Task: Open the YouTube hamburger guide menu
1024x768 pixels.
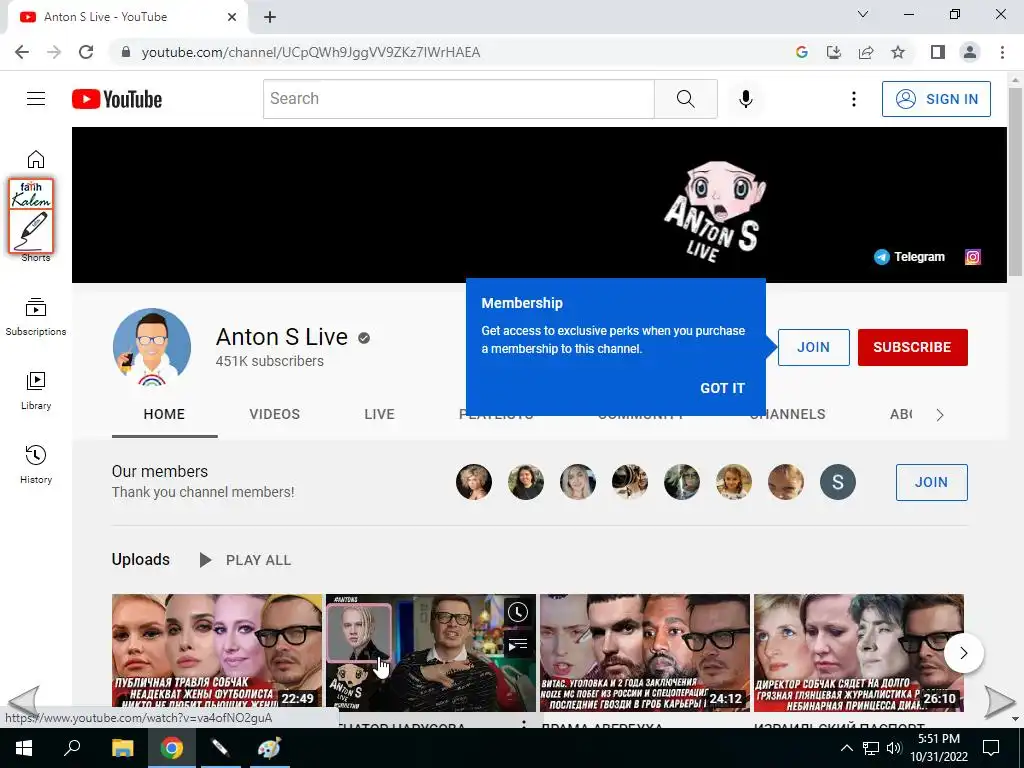Action: (x=36, y=99)
